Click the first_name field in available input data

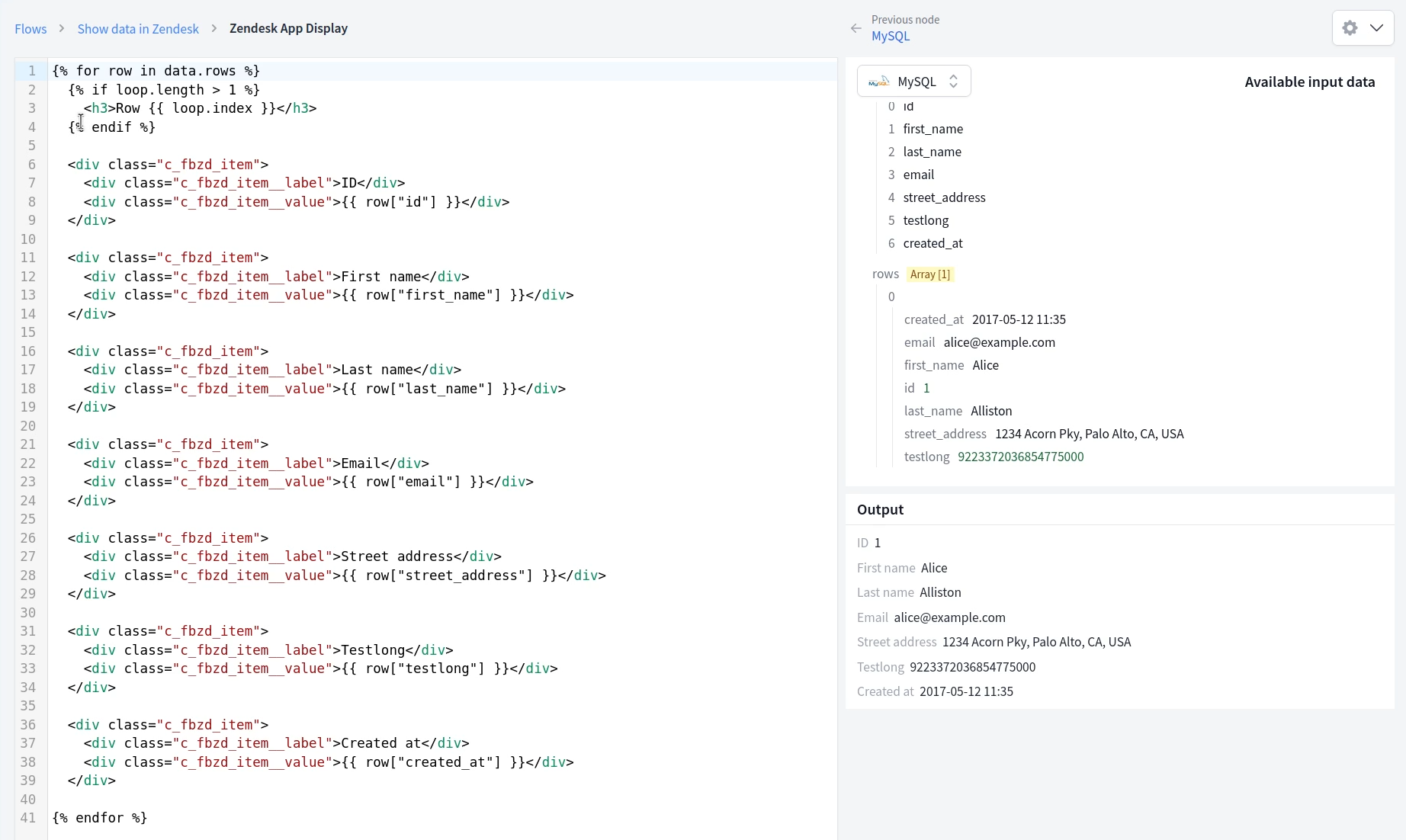(933, 129)
